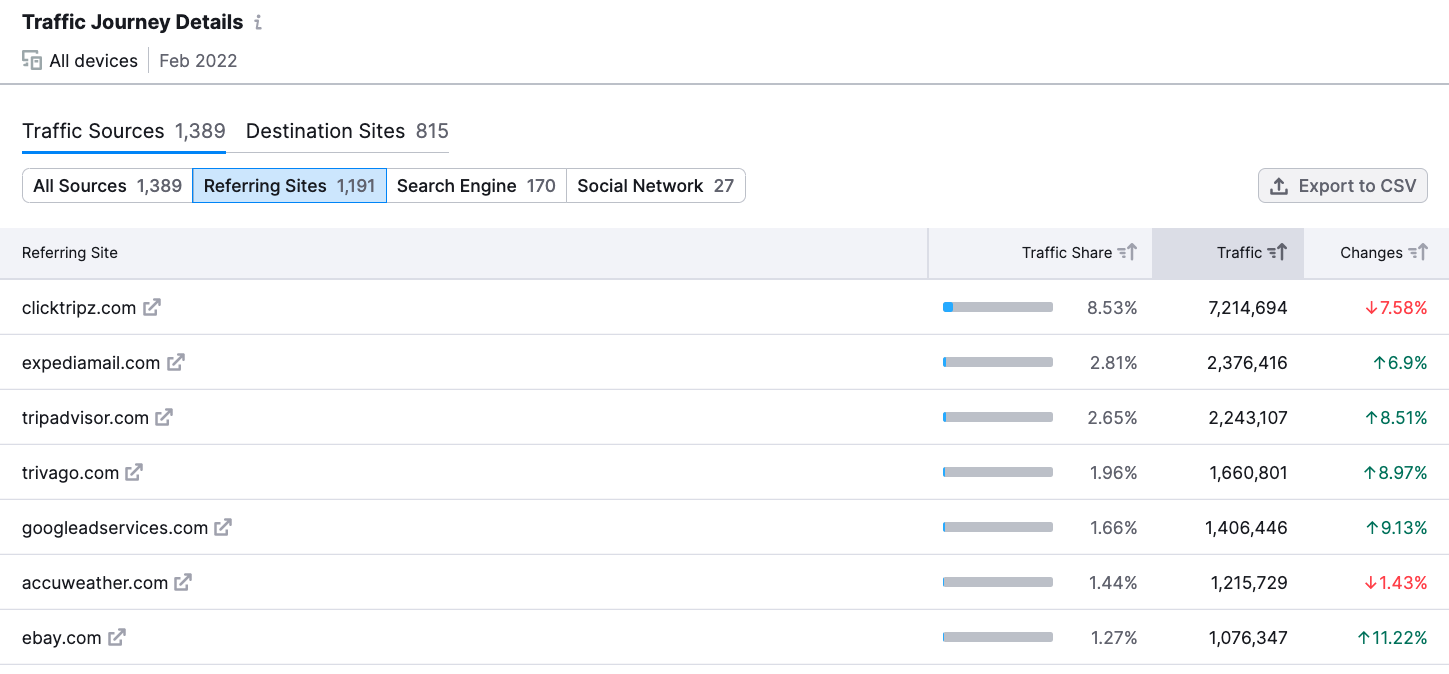Select the 1.66% traffic share value
Viewport: 1449px width, 674px height.
(1114, 528)
